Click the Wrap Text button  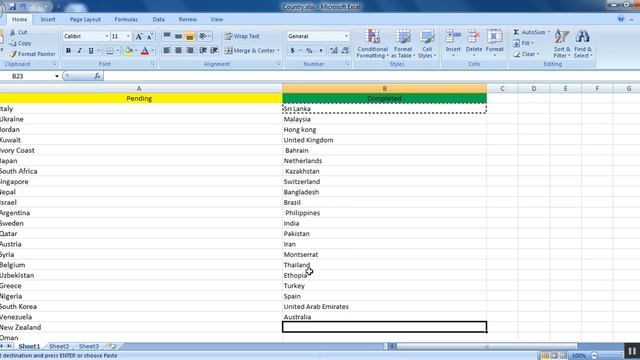(x=242, y=36)
